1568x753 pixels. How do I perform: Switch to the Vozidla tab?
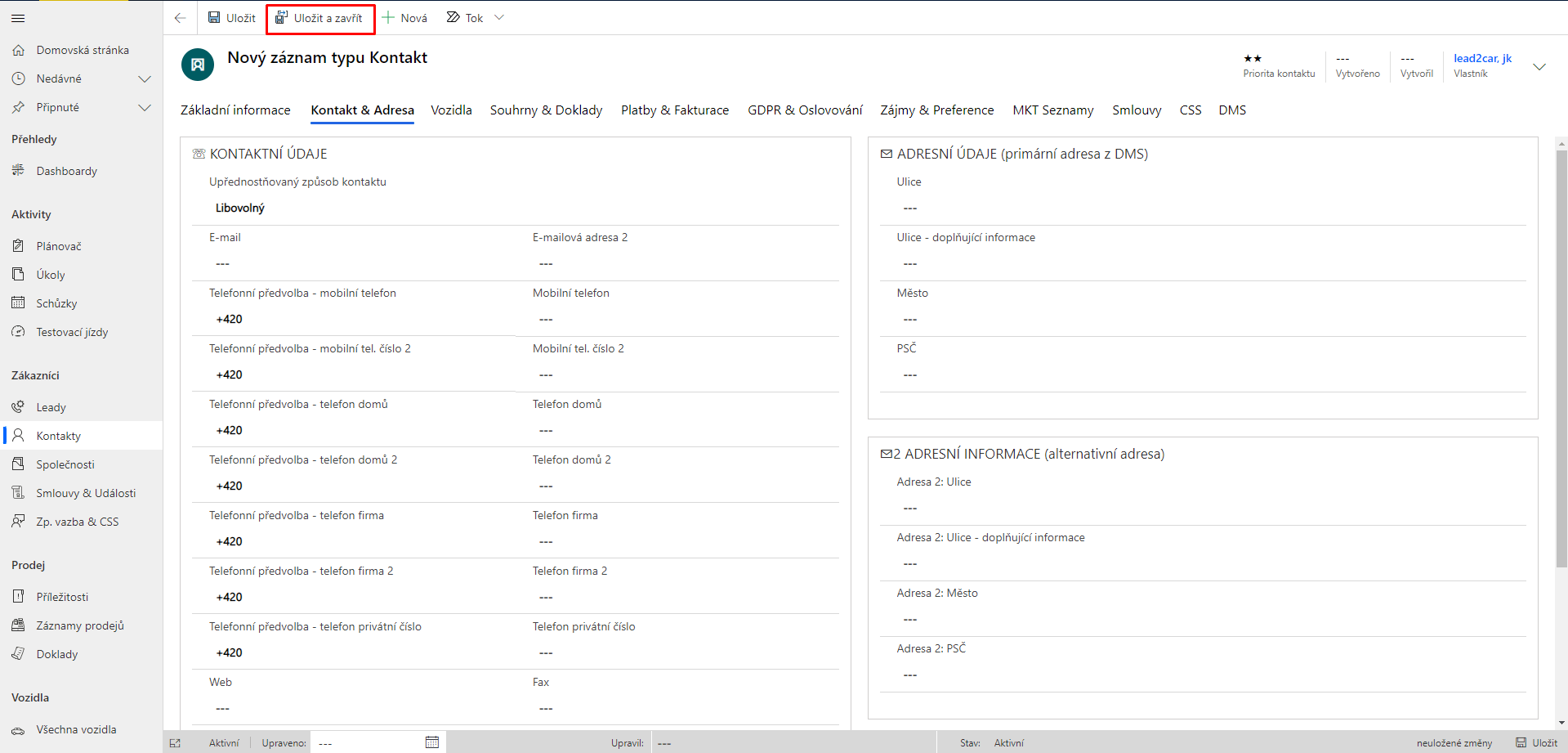(451, 110)
